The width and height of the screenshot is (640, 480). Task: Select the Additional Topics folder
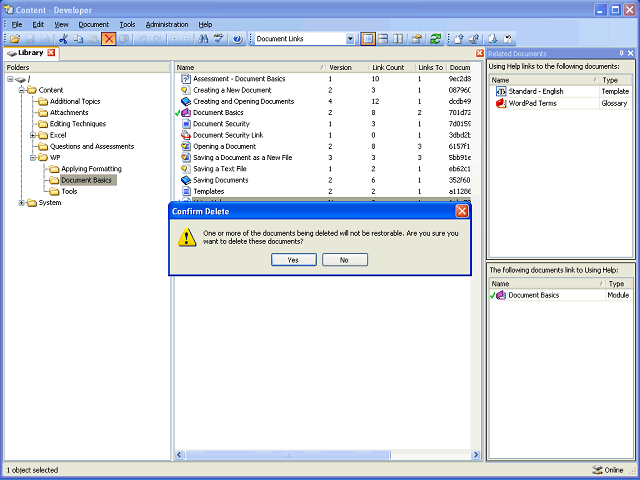[75, 101]
